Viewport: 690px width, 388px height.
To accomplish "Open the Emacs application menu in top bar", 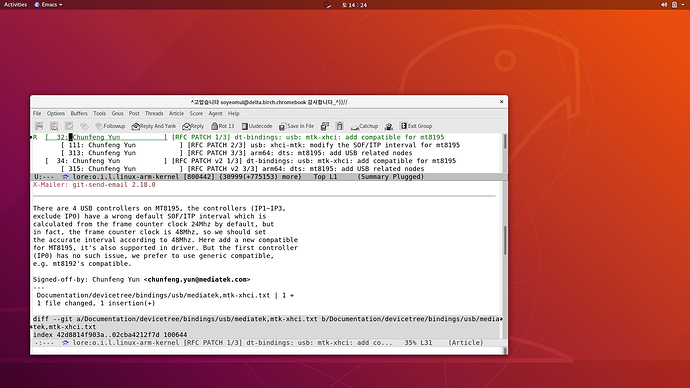I will [x=48, y=5].
